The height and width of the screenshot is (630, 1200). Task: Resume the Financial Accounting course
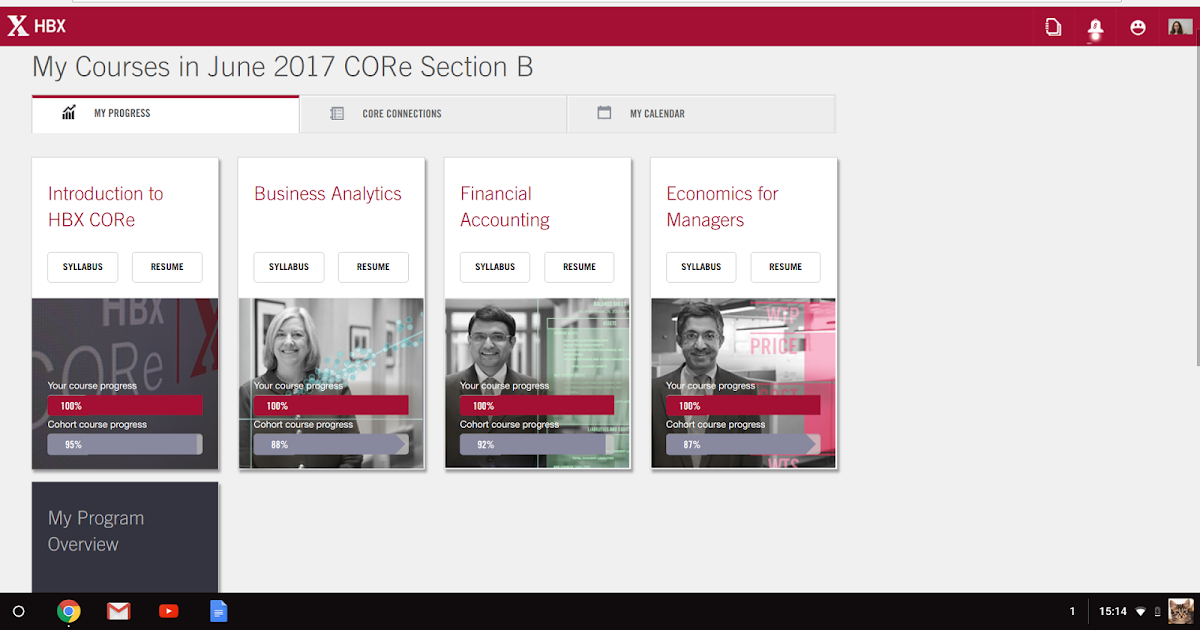[x=579, y=267]
